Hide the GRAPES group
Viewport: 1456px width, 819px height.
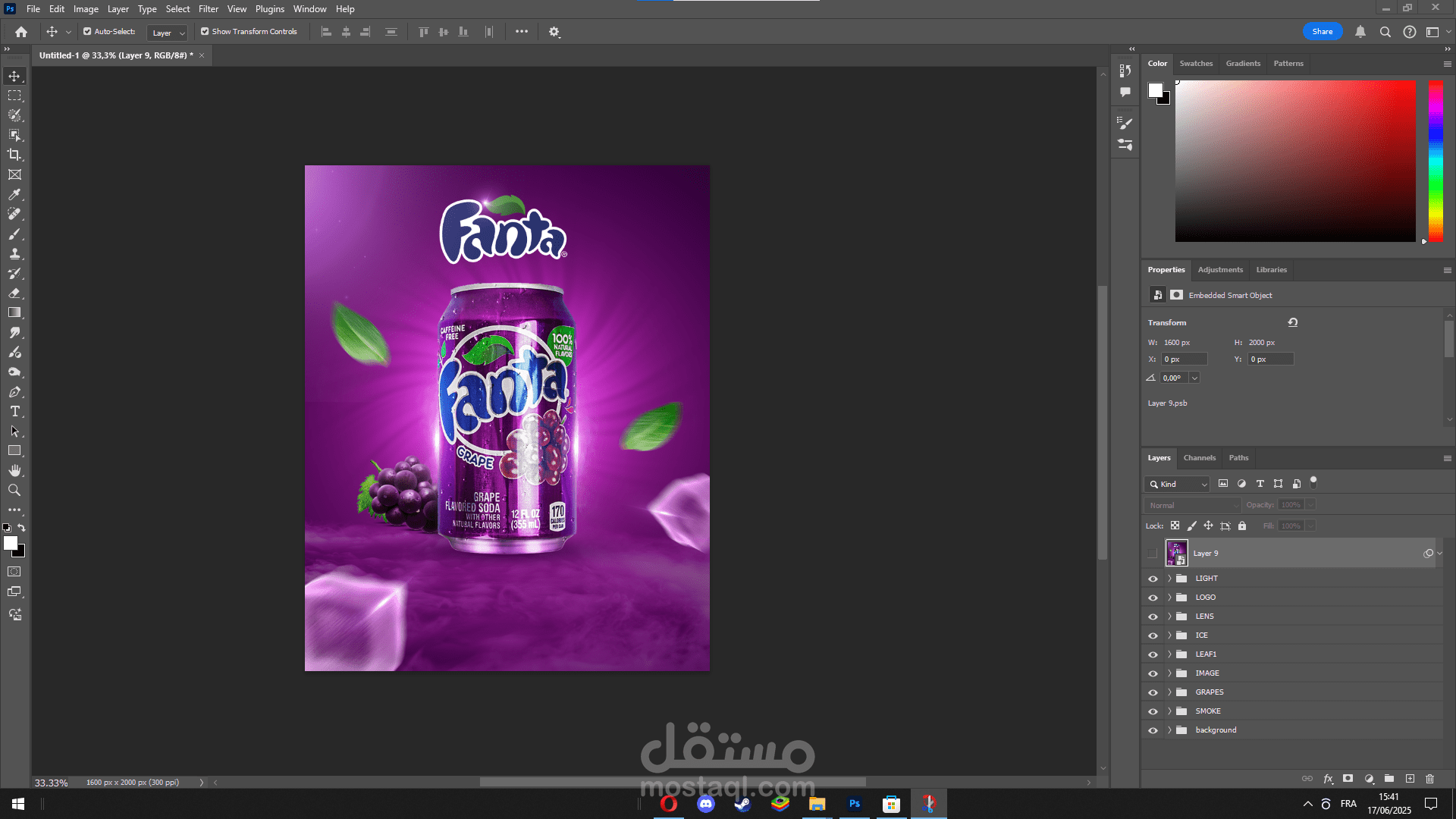(1153, 692)
